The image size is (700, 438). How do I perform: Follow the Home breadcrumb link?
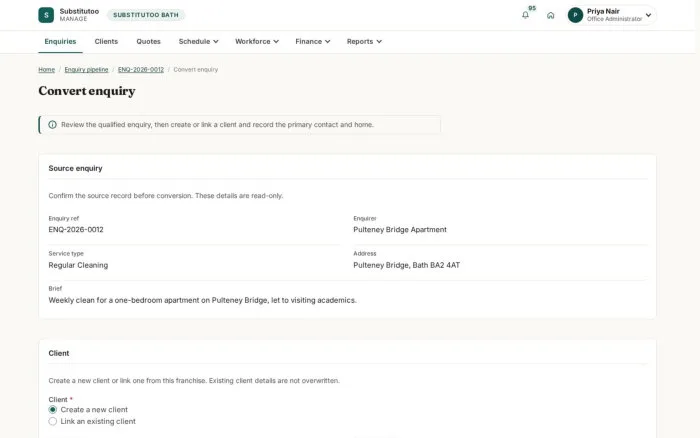tap(46, 70)
